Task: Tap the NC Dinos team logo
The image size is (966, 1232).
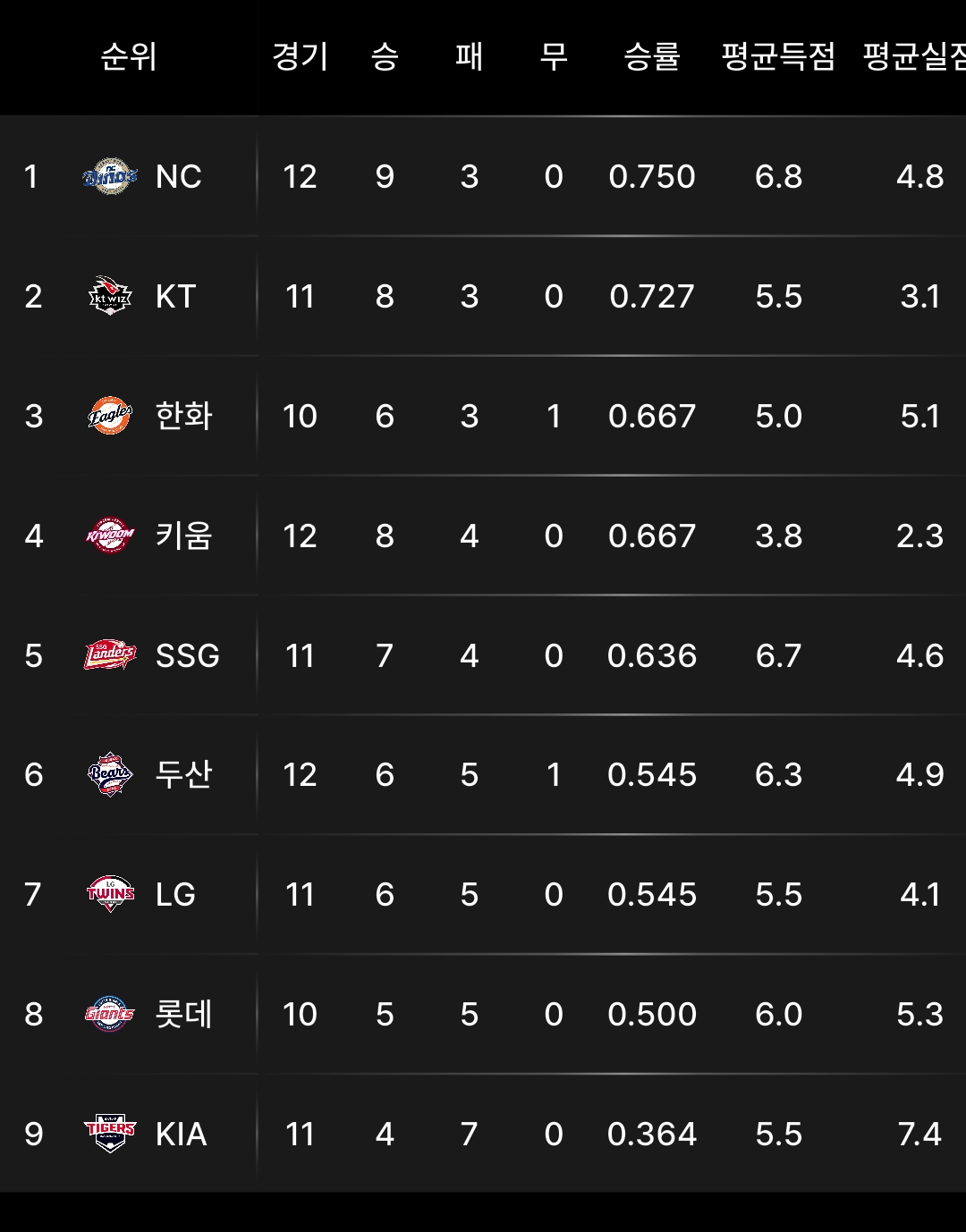Action: point(110,177)
